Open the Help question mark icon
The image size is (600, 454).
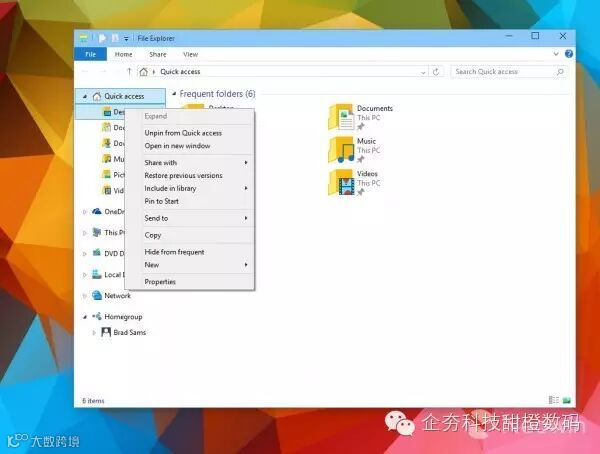pos(569,54)
